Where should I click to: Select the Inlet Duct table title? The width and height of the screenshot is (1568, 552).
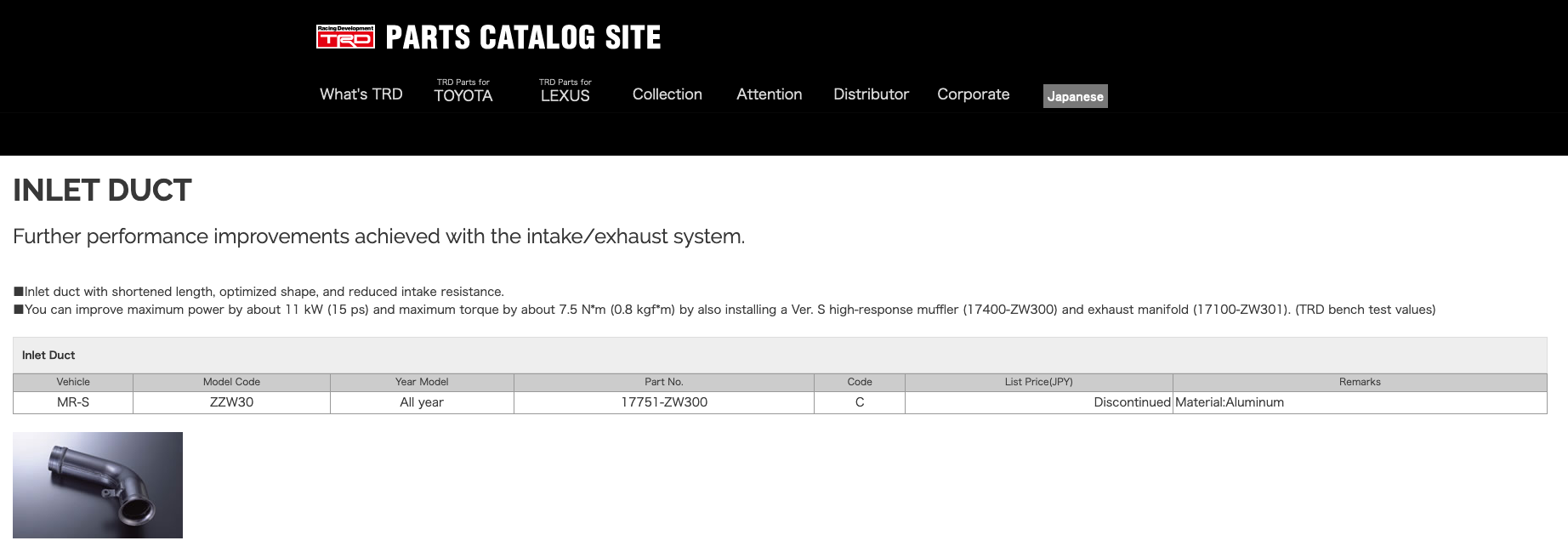pos(48,356)
